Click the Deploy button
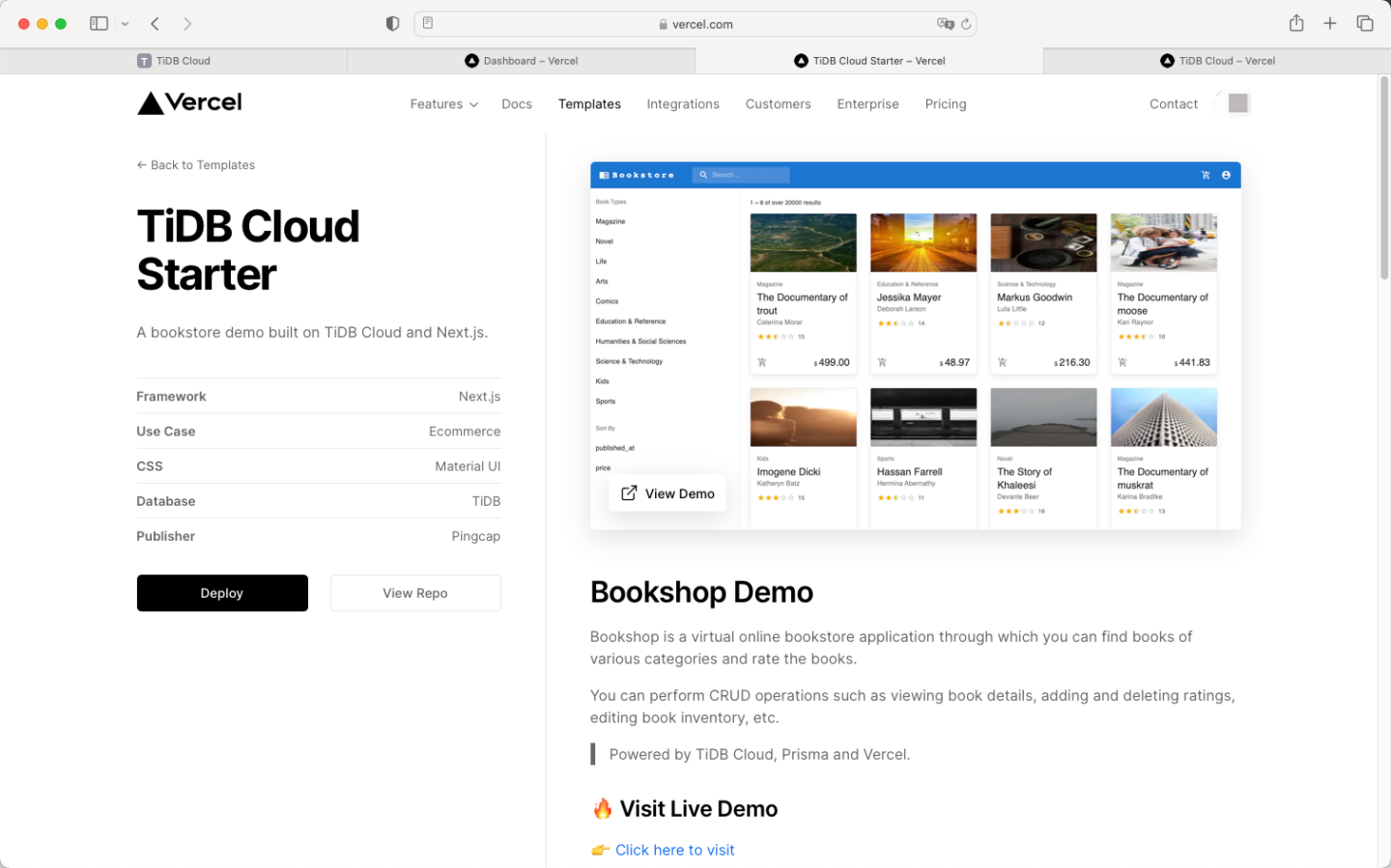 pyautogui.click(x=221, y=593)
